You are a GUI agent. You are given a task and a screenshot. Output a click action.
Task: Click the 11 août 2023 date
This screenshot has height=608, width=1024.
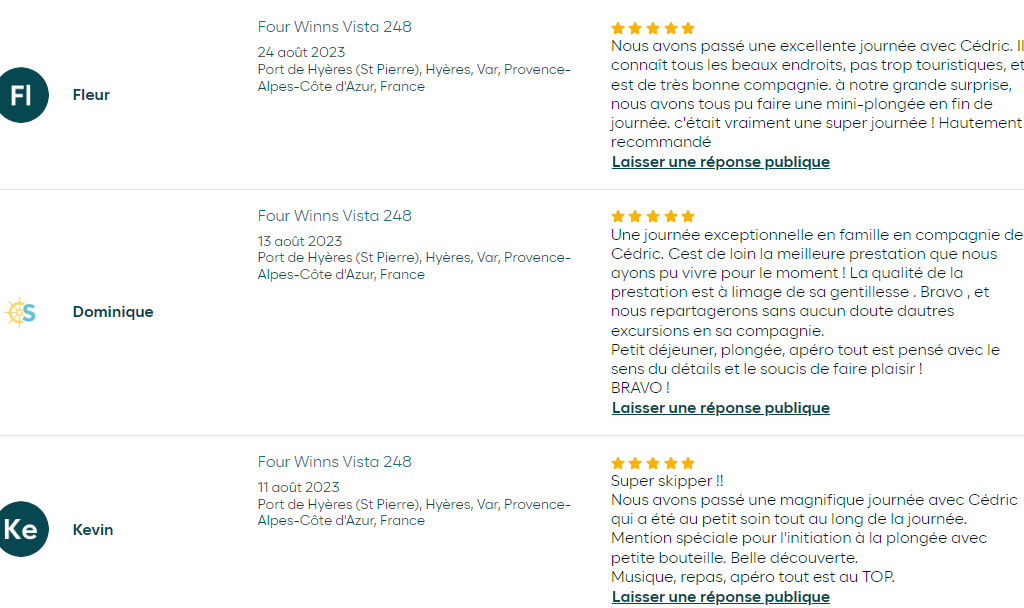(298, 487)
